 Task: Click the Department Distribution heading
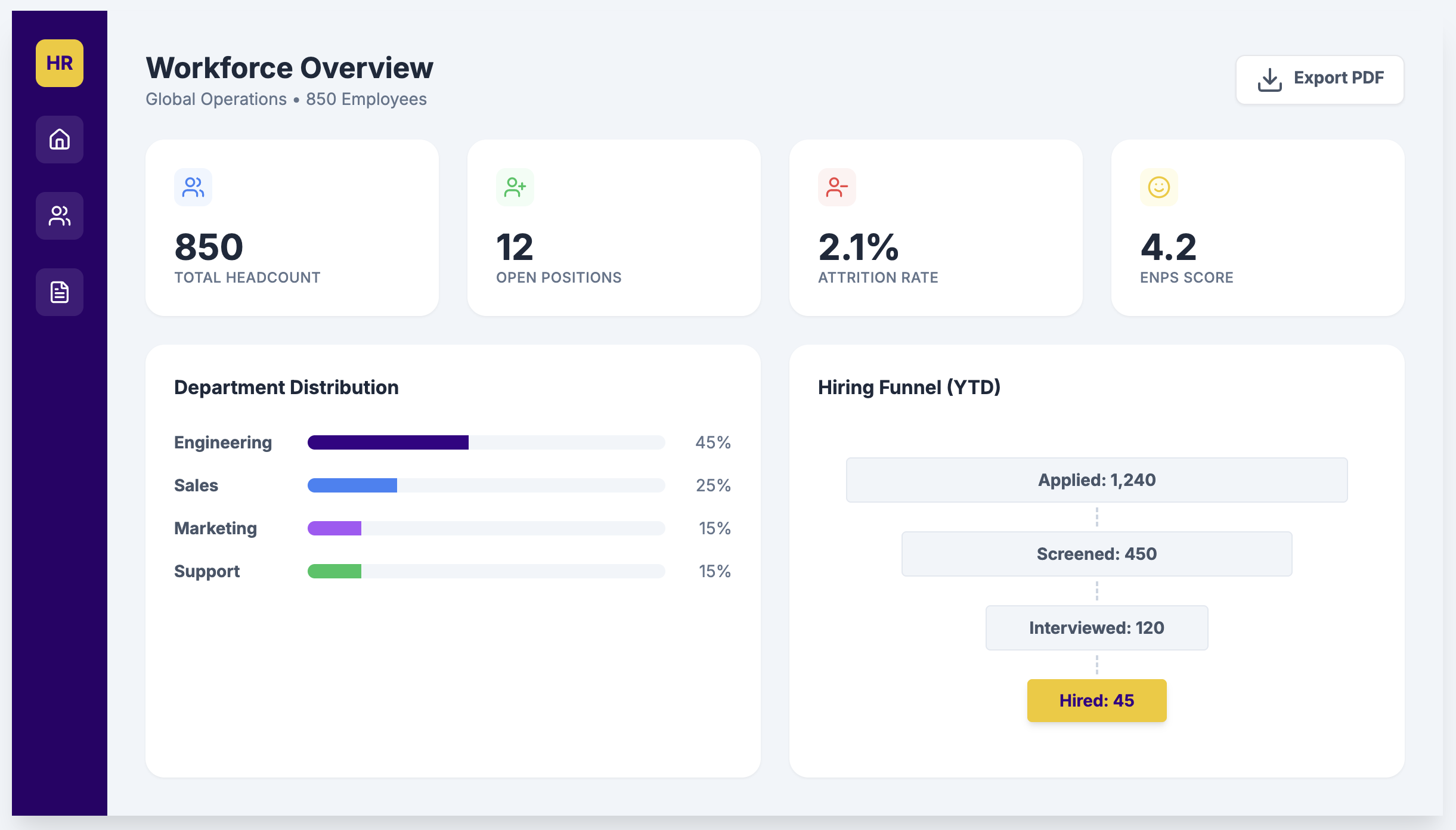coord(286,387)
